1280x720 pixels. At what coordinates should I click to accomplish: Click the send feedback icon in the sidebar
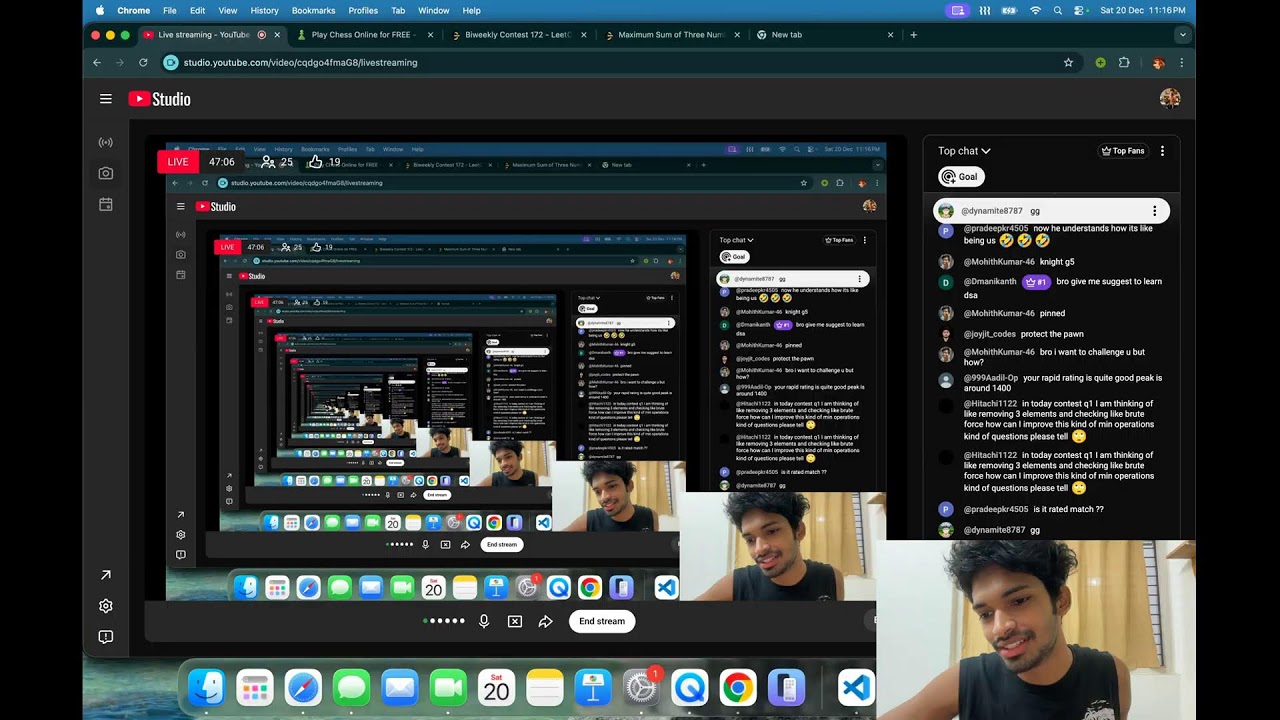coord(106,637)
